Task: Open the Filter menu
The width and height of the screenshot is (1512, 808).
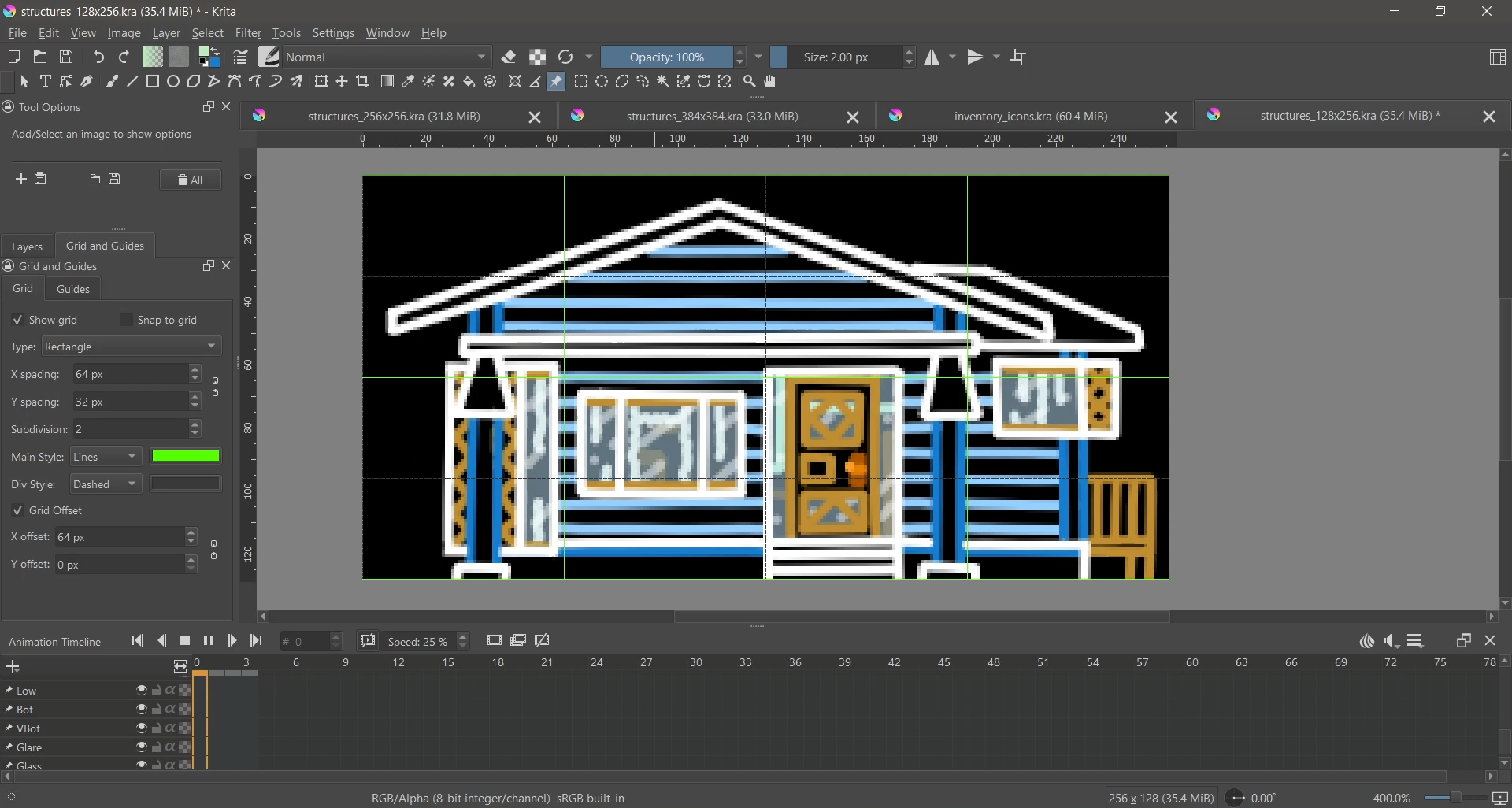Action: tap(248, 33)
